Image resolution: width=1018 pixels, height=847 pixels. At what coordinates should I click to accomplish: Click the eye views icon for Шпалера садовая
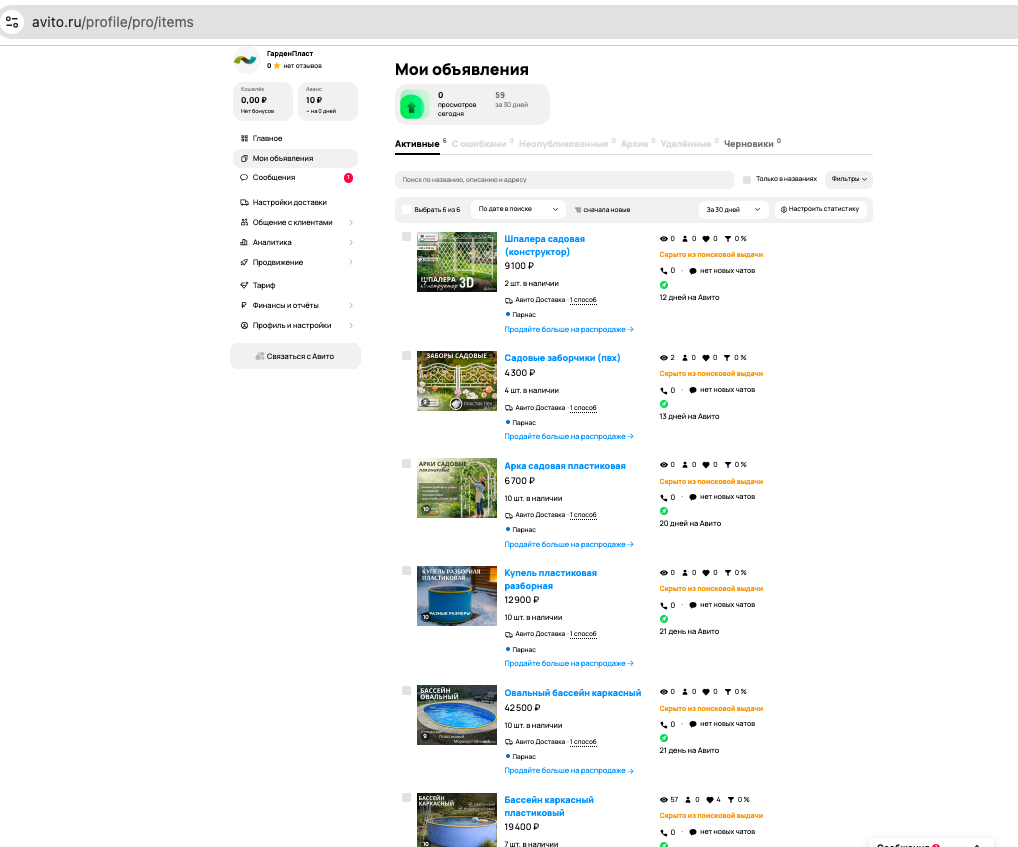[664, 239]
